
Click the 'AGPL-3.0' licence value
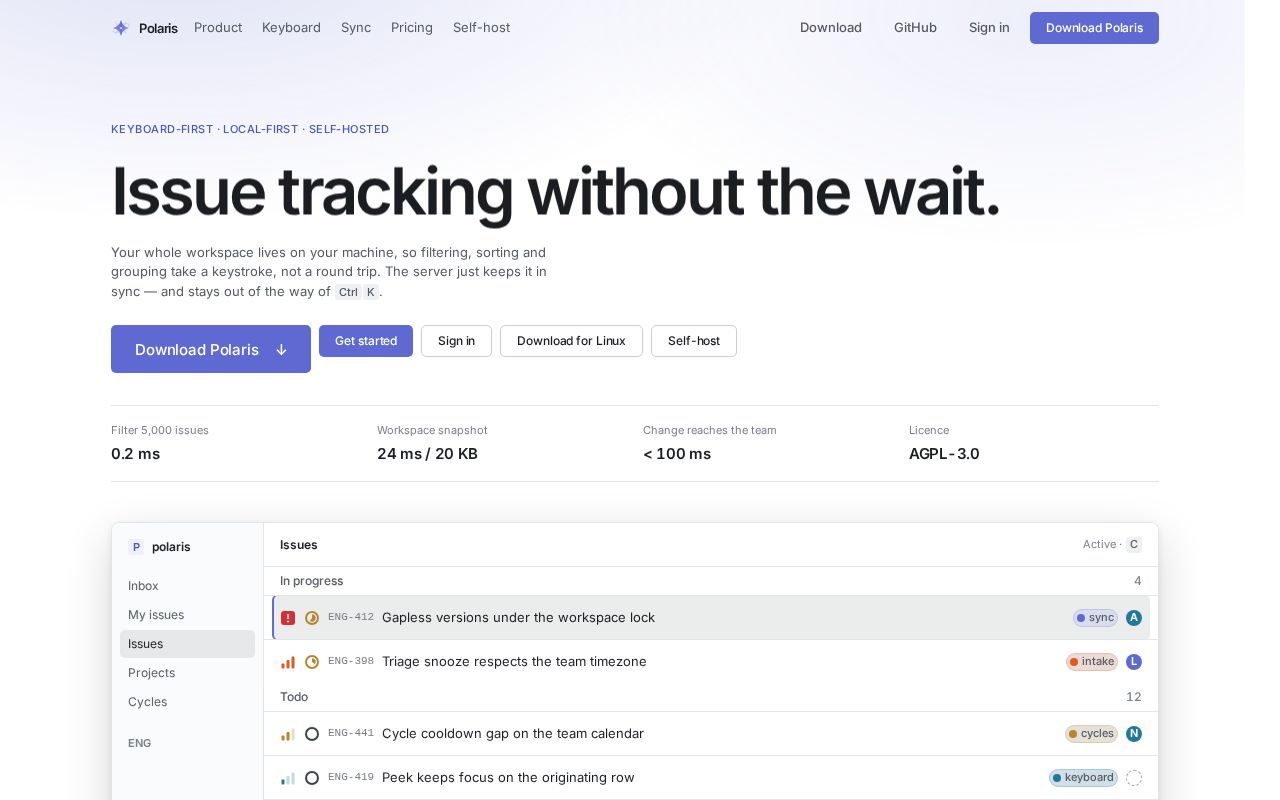[x=944, y=454]
